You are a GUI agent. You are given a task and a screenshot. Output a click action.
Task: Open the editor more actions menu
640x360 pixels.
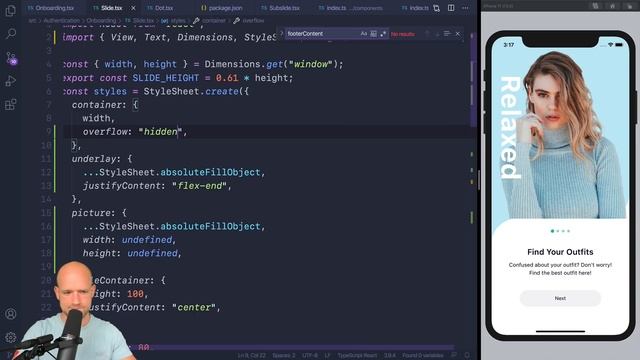pos(465,8)
